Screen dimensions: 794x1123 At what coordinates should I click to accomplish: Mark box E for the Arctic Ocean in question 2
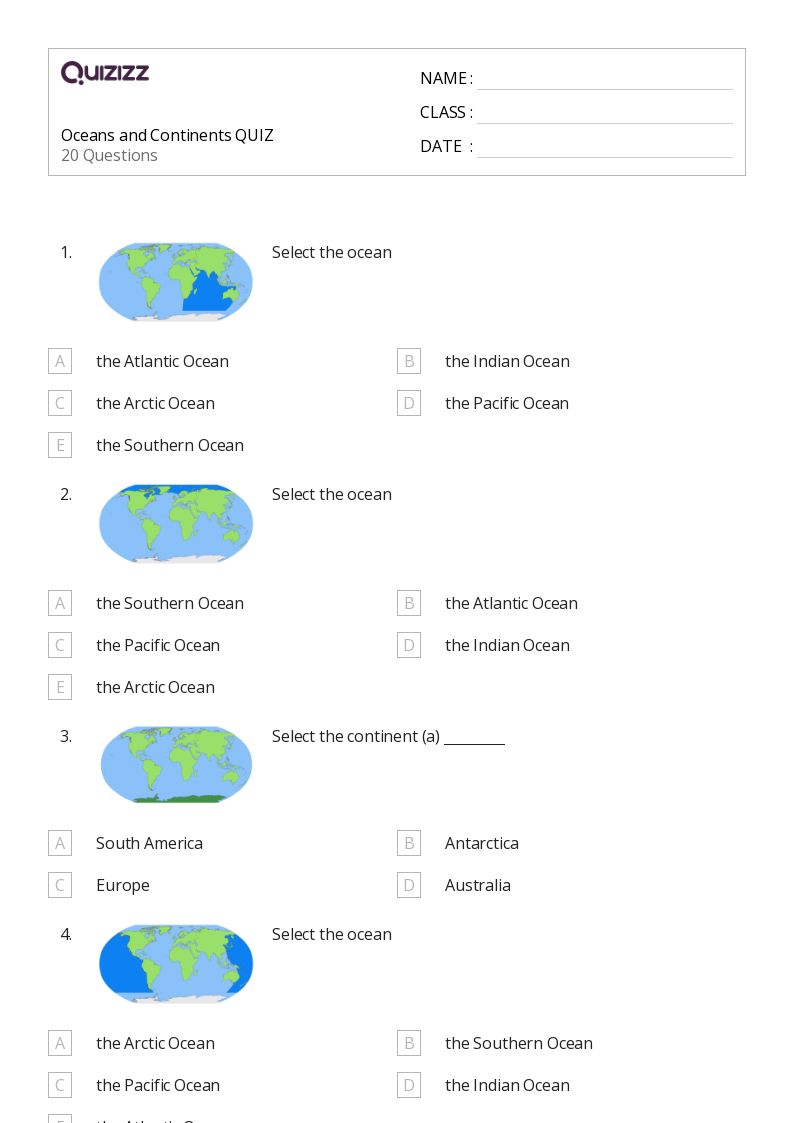click(x=60, y=687)
